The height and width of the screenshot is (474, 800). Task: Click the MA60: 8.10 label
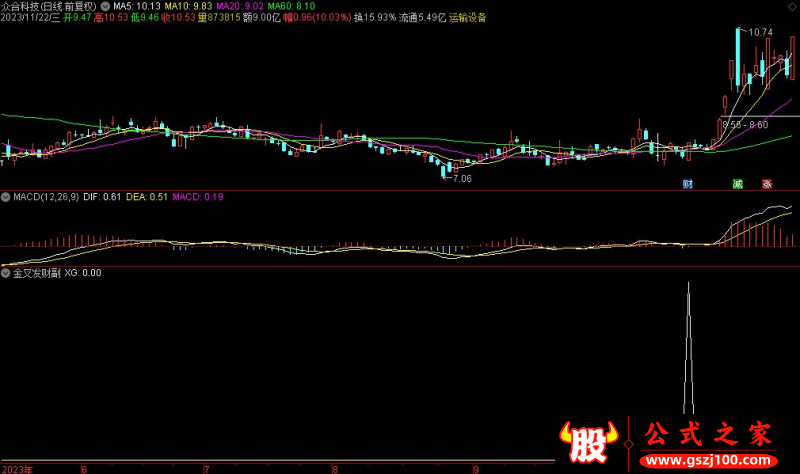click(x=291, y=6)
